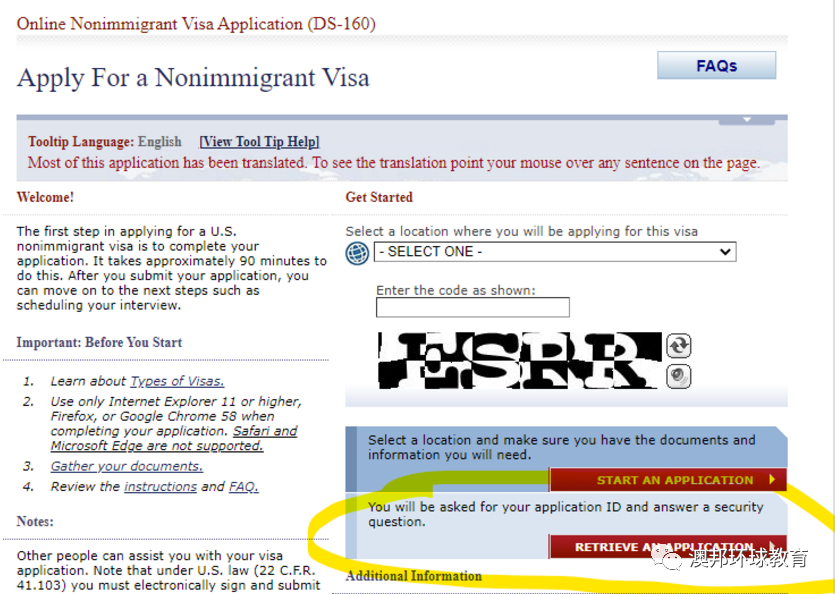
Task: Open Safari and Microsoft Edge not supported link
Action: [174, 438]
